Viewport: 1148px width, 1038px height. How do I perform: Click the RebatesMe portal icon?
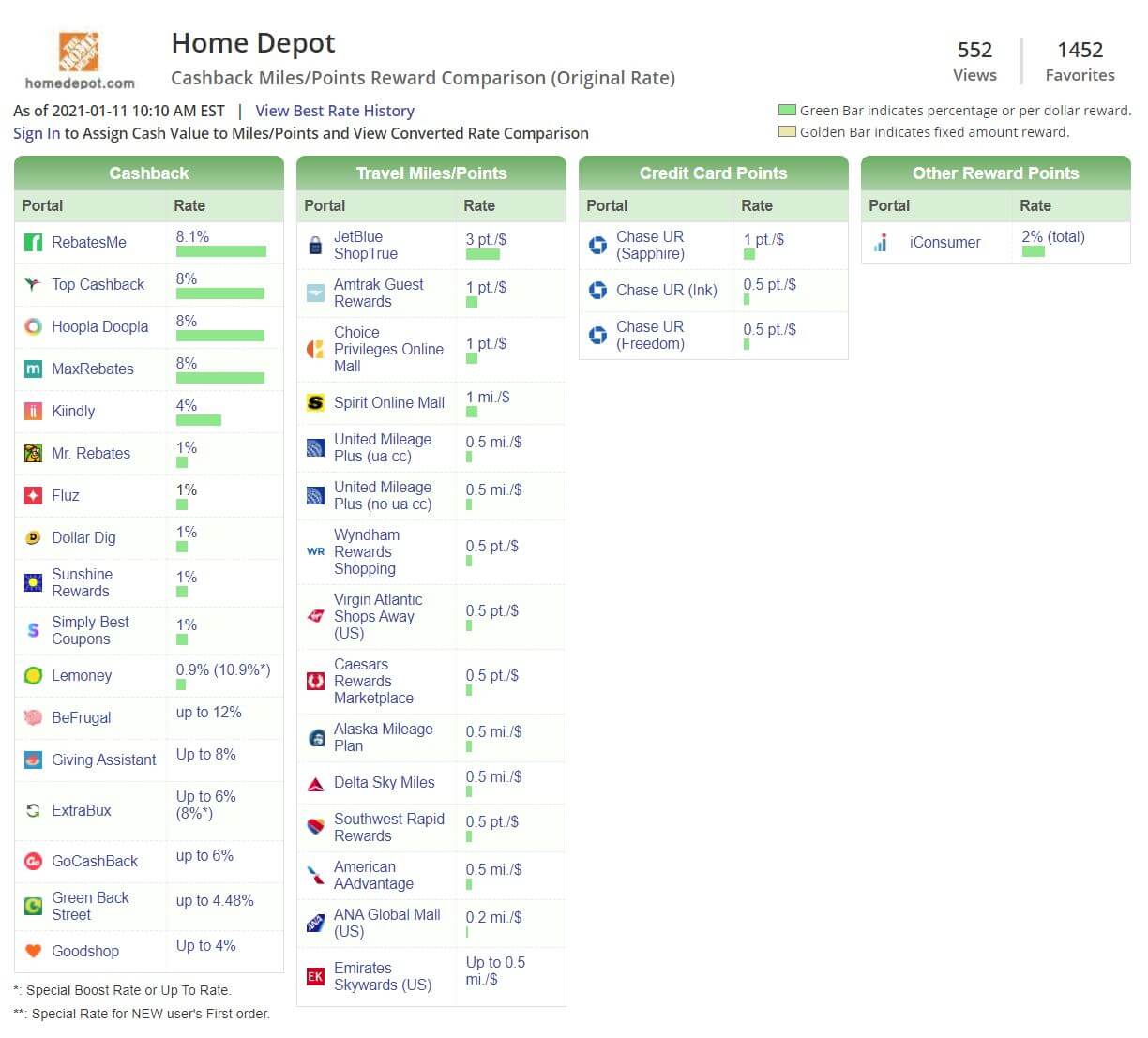click(33, 242)
